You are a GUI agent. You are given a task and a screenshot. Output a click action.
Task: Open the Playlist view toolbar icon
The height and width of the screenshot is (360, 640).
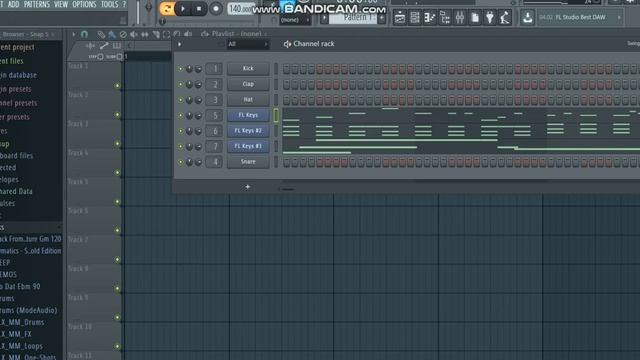tap(400, 18)
